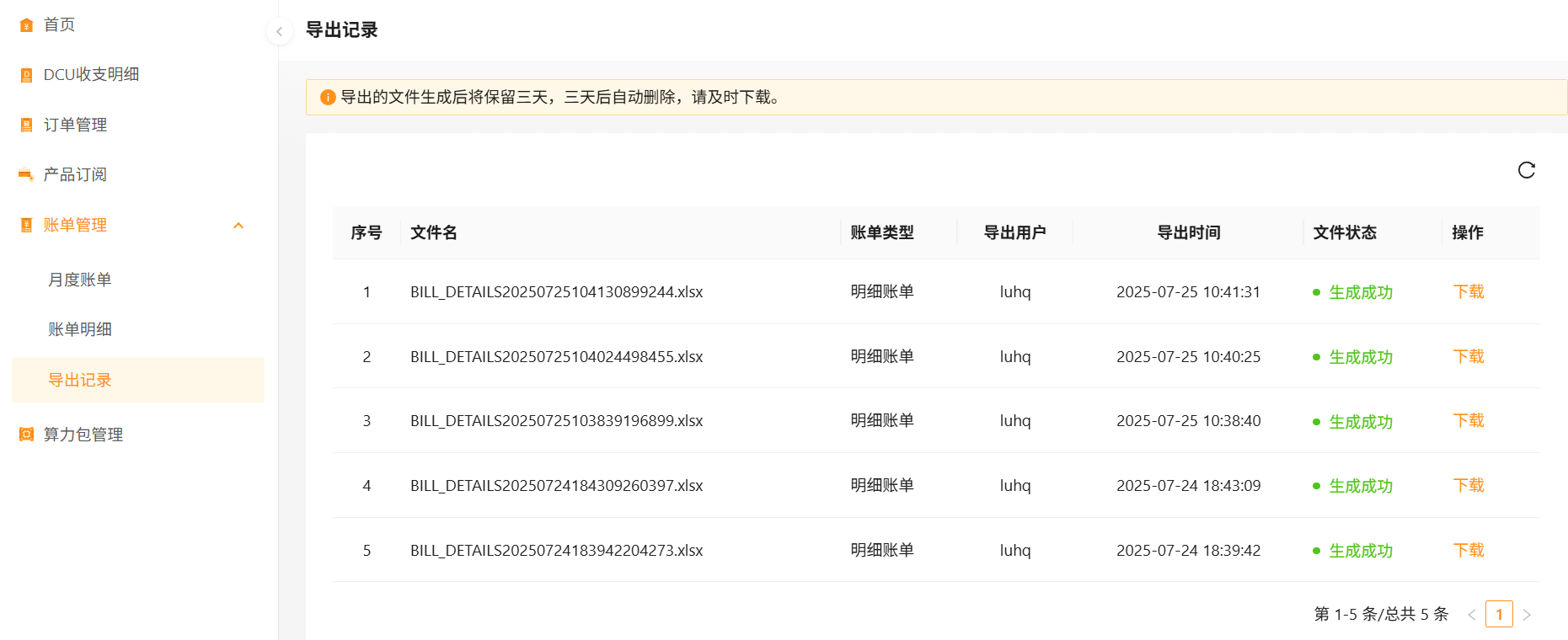Click the DCU收支明细 sidebar icon

pos(26,75)
